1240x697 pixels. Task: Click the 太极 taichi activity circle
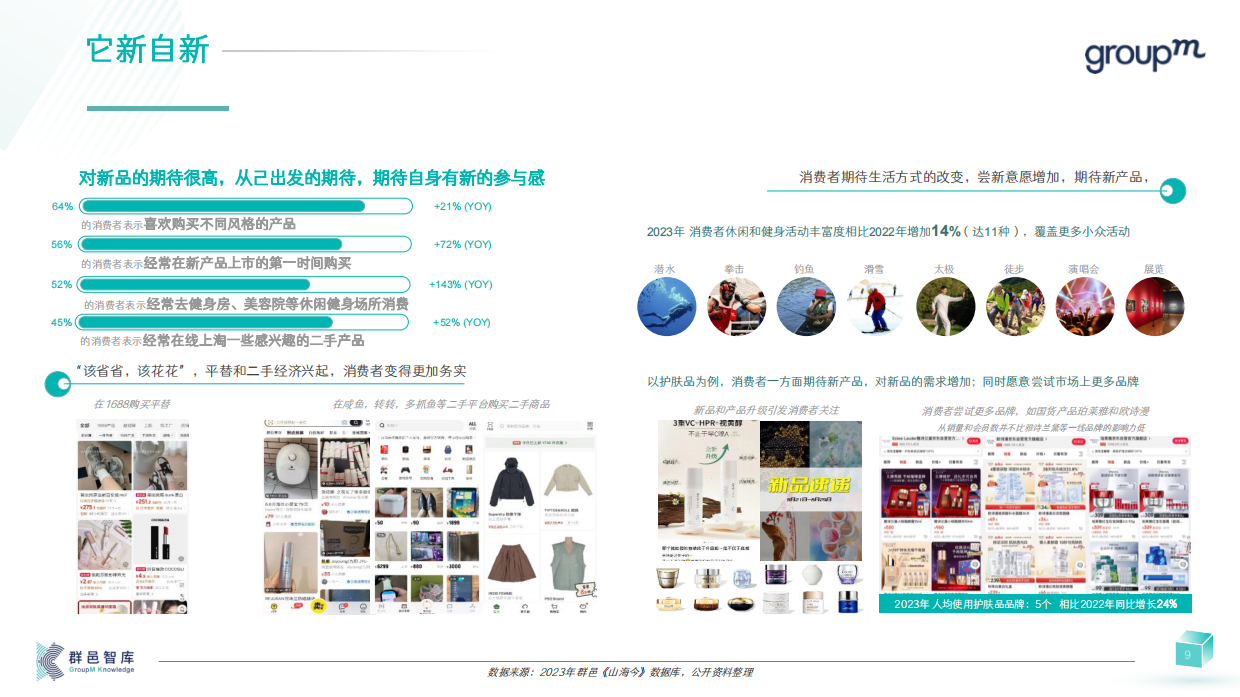(946, 306)
